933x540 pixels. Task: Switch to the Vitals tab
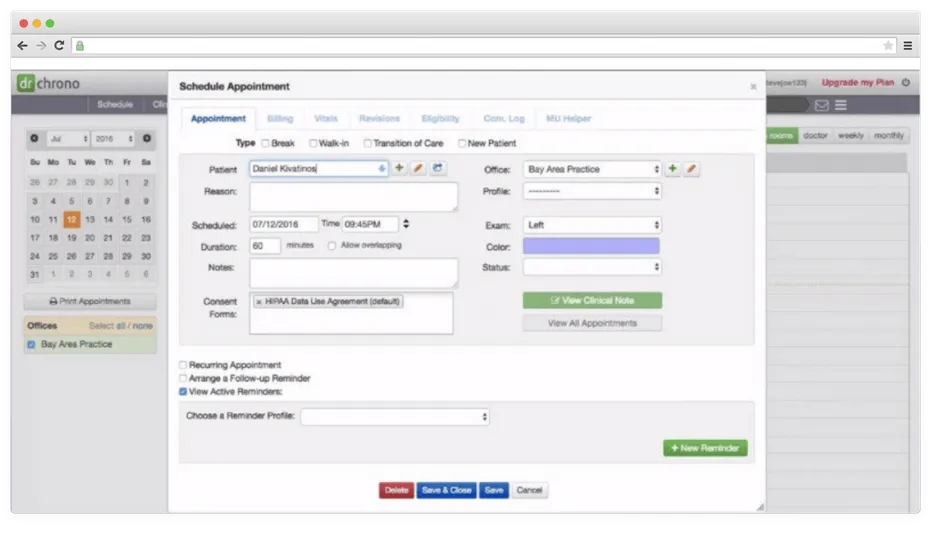click(325, 119)
